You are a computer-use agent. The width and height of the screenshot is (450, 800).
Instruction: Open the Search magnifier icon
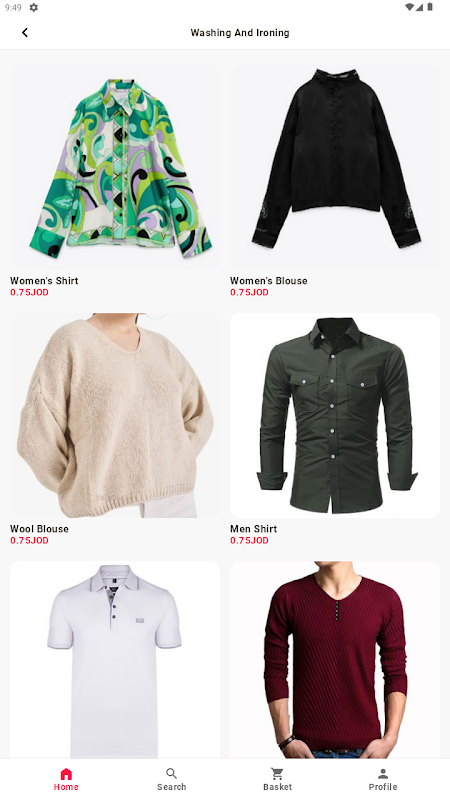[171, 773]
